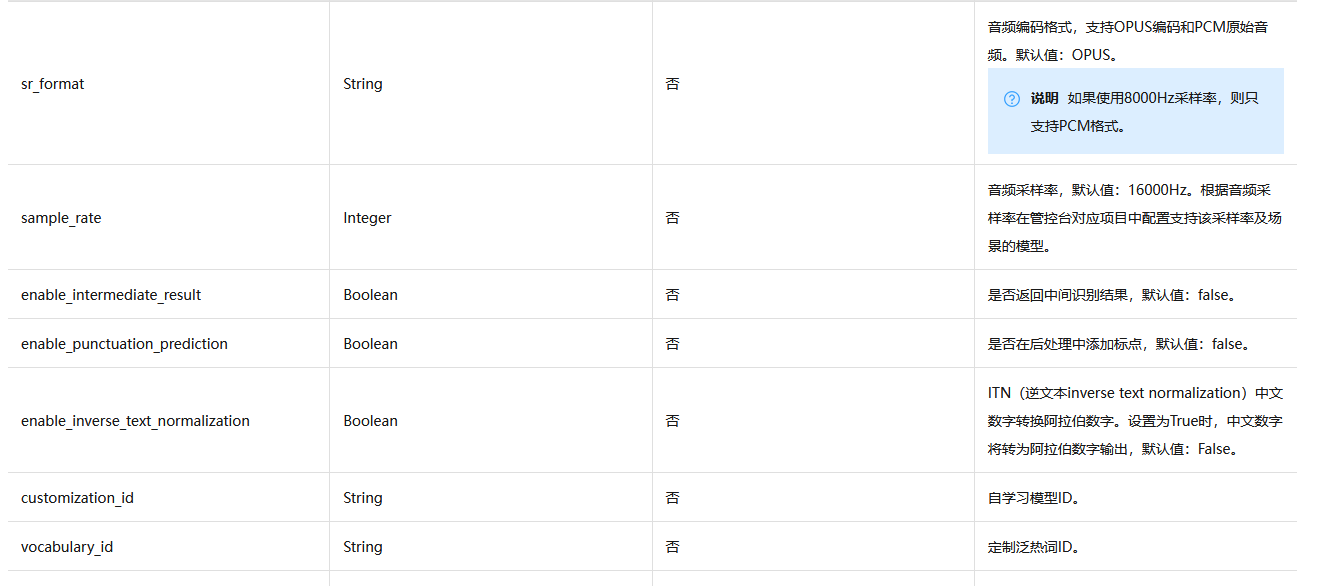This screenshot has width=1320, height=586.
Task: Click the String type for vocabulary_id
Action: (363, 547)
